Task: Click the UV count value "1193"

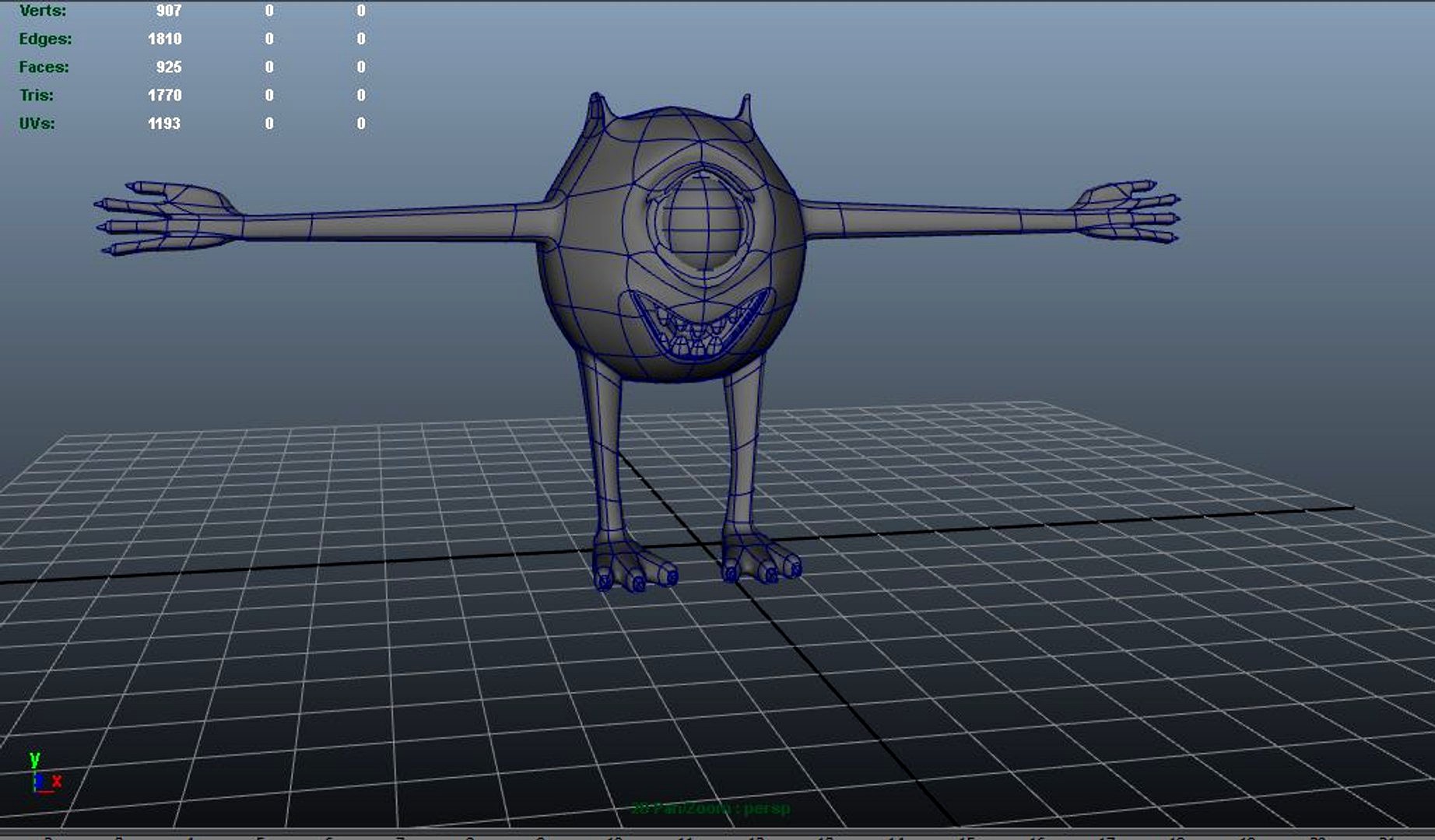Action: coord(164,123)
